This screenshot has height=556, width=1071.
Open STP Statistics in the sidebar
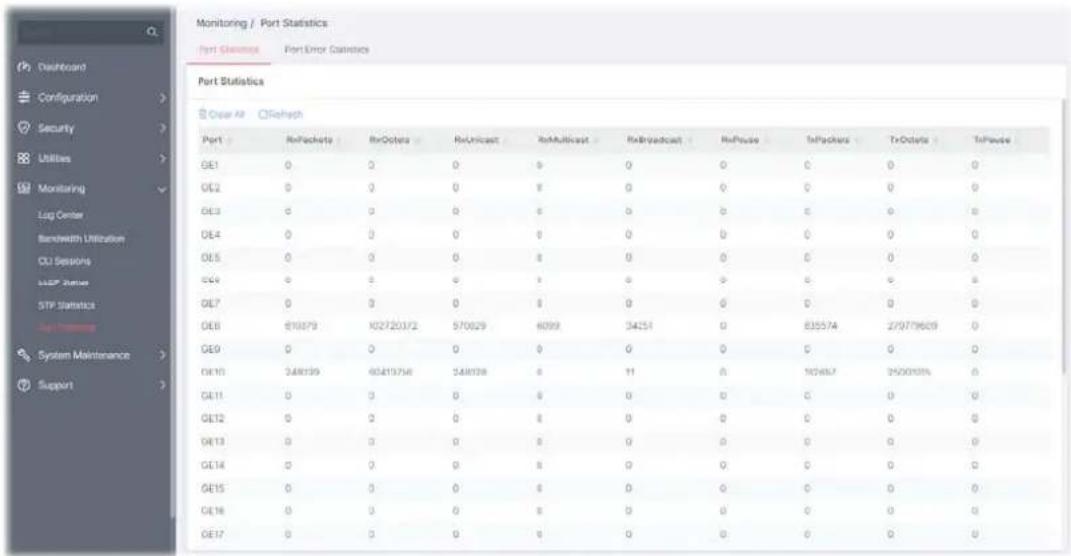click(x=66, y=305)
